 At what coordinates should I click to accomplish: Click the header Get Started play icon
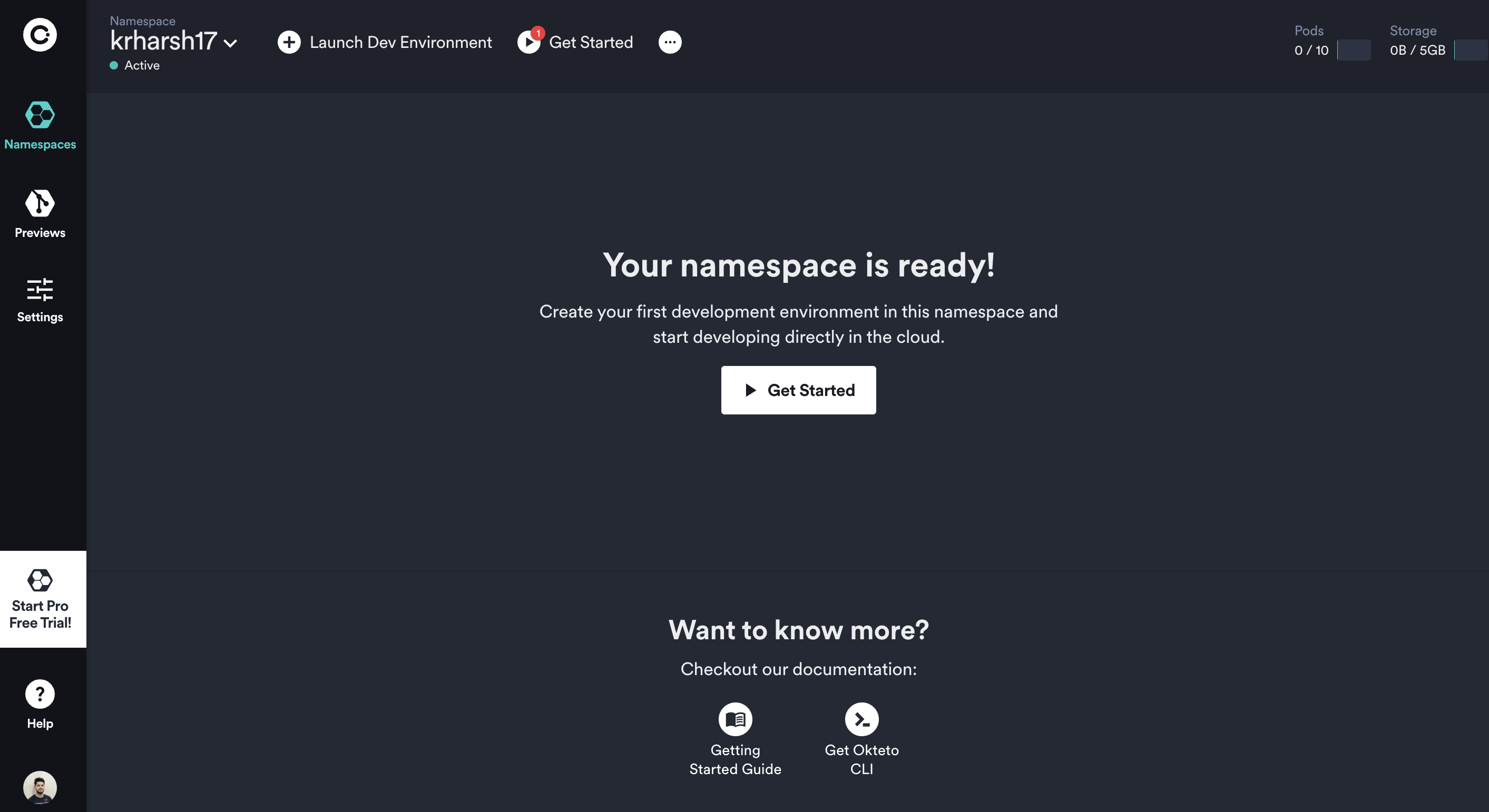click(x=528, y=42)
